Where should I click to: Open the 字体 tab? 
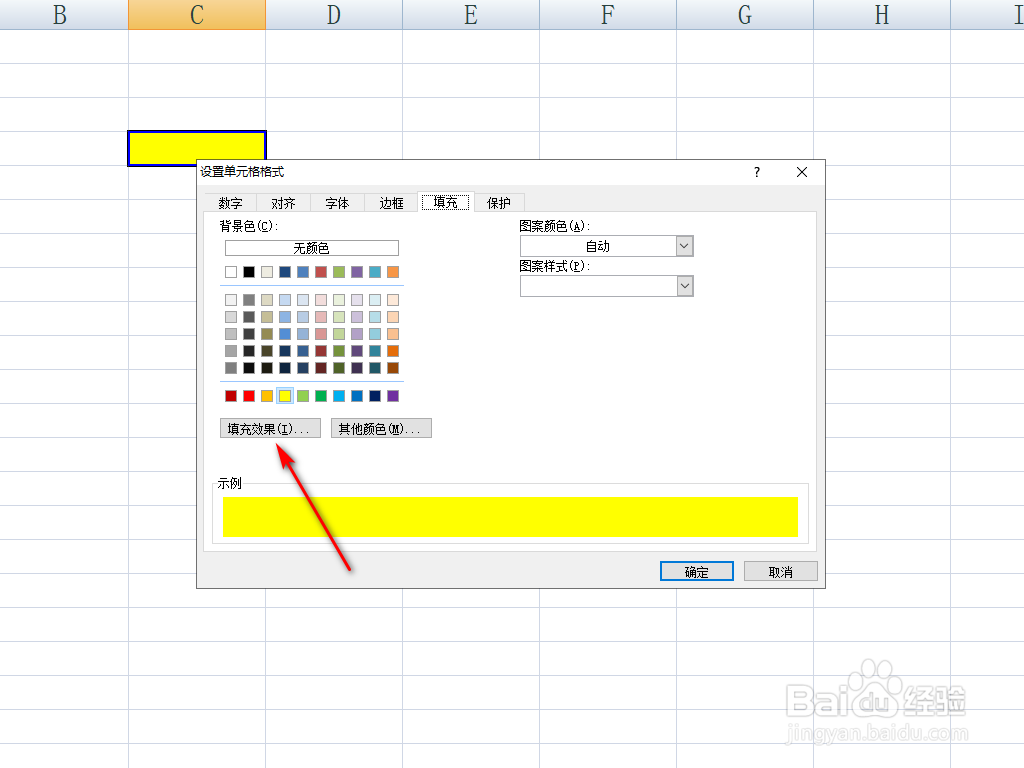click(338, 203)
